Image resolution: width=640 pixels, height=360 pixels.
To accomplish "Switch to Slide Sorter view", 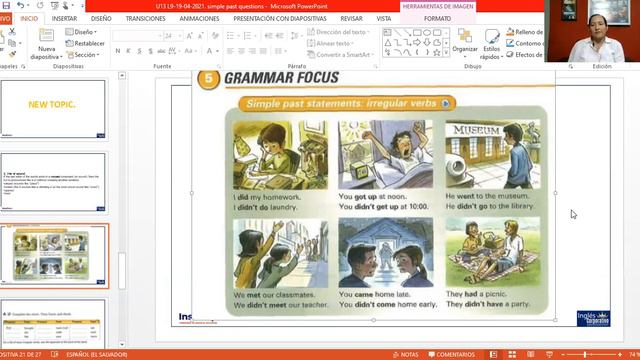I will [x=512, y=354].
